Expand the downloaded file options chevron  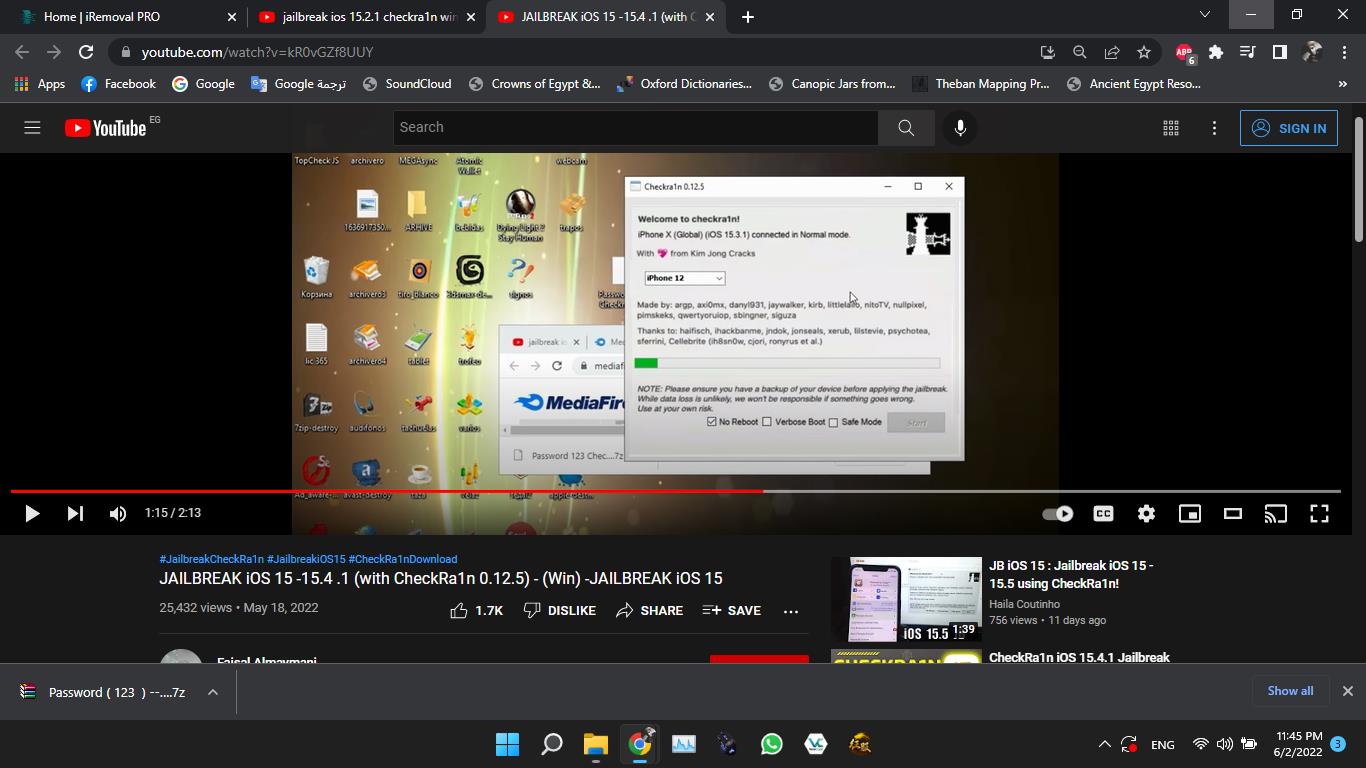pos(213,692)
